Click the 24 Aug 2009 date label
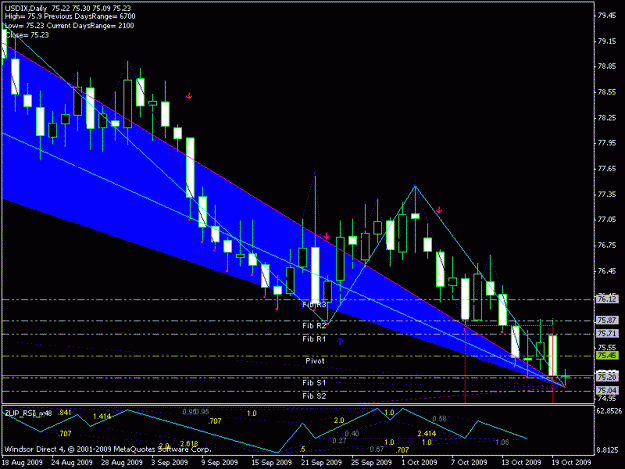This screenshot has height=469, width=625. pyautogui.click(x=72, y=462)
